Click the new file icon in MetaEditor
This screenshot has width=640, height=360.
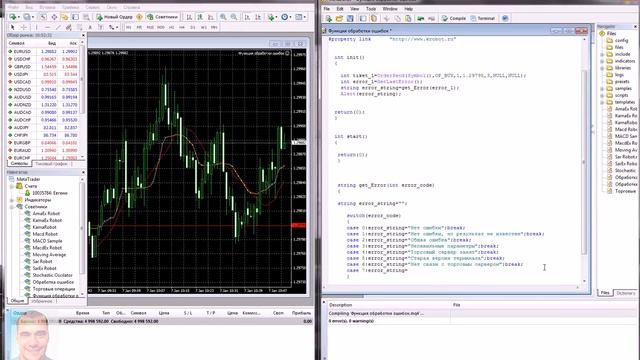pyautogui.click(x=329, y=18)
